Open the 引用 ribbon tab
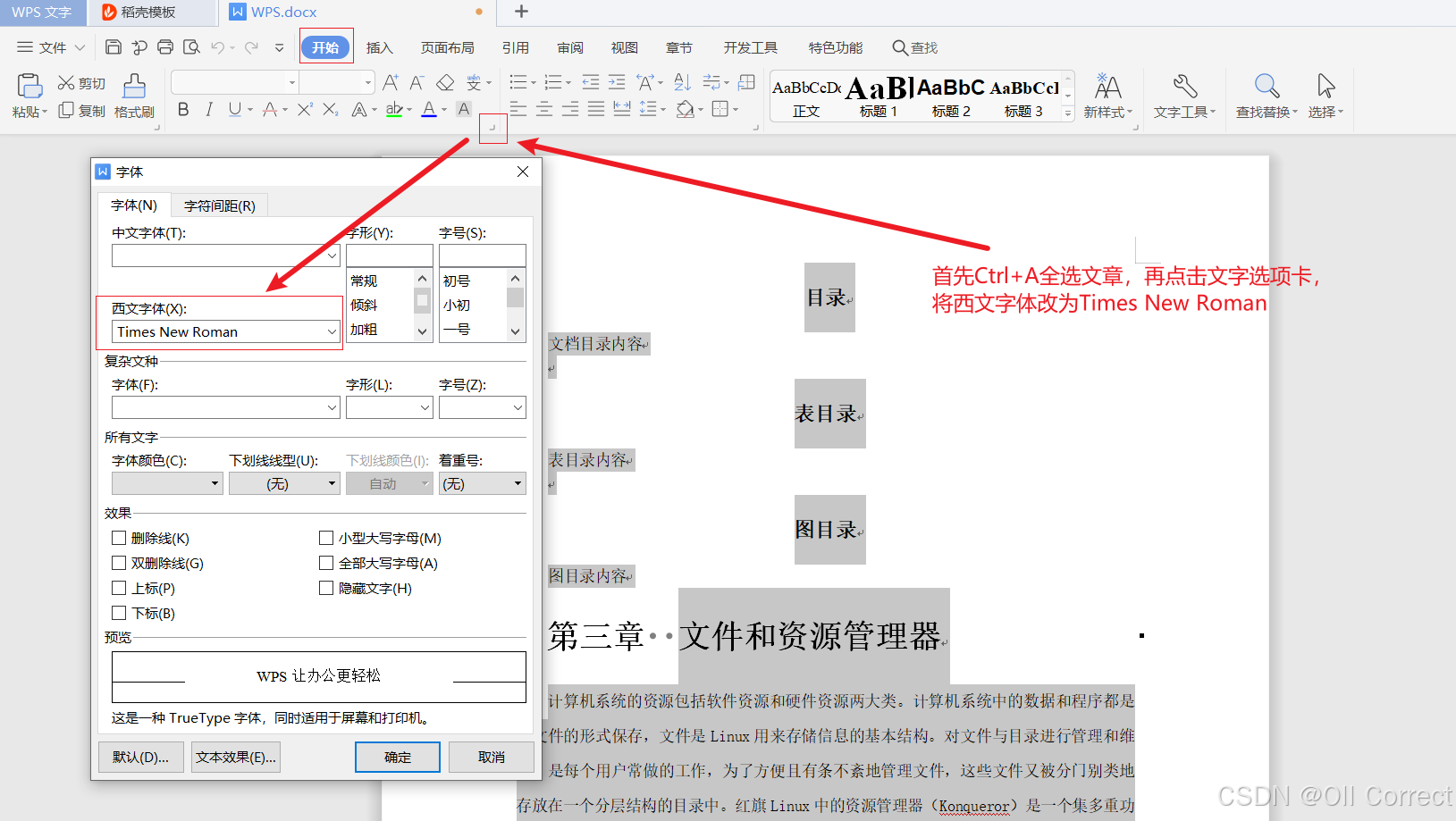The height and width of the screenshot is (821, 1456). coord(516,47)
